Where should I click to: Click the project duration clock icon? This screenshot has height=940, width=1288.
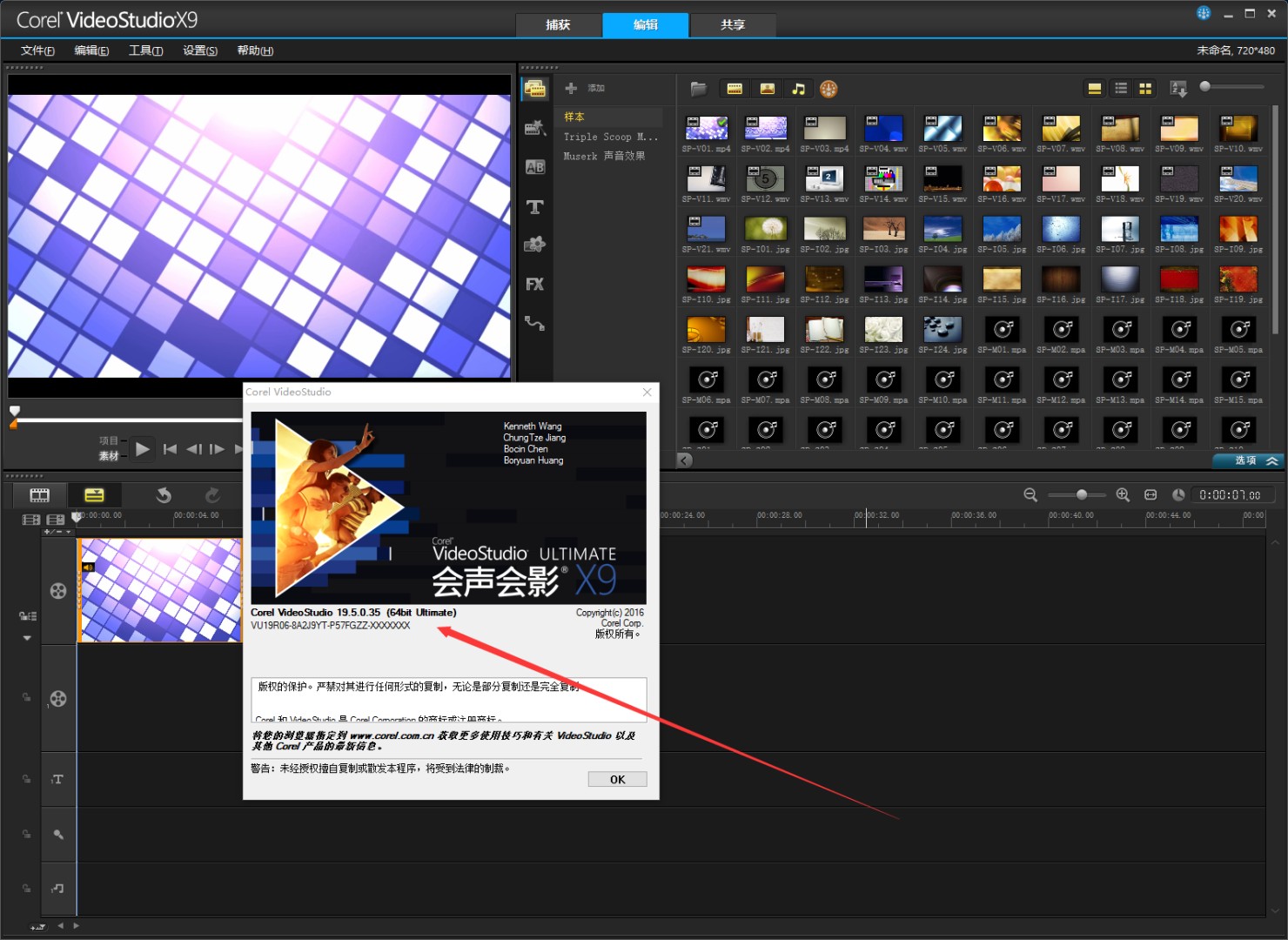[1178, 494]
